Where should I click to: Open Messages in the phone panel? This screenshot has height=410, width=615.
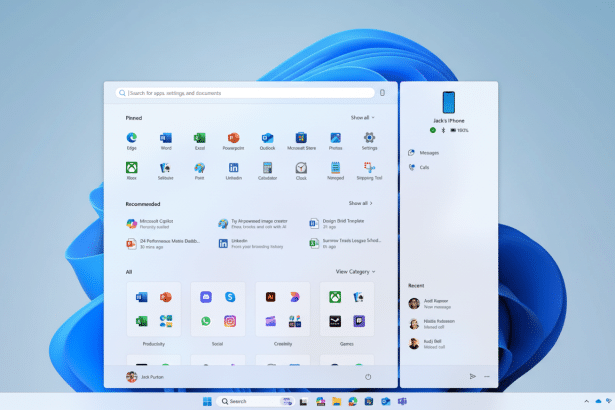[424, 153]
